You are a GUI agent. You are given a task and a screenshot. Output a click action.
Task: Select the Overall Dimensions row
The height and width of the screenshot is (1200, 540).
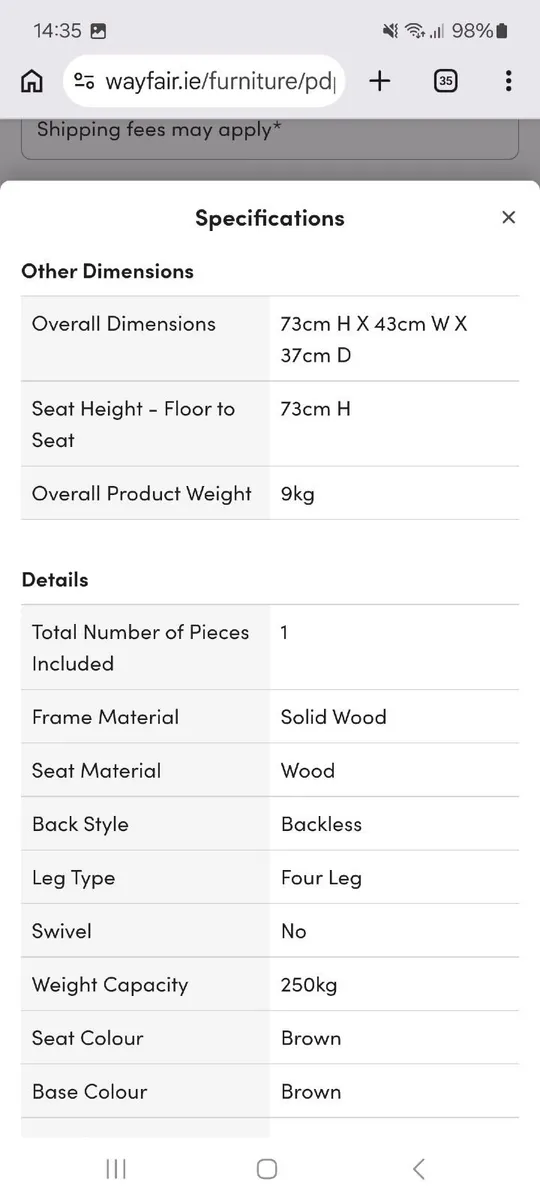270,339
